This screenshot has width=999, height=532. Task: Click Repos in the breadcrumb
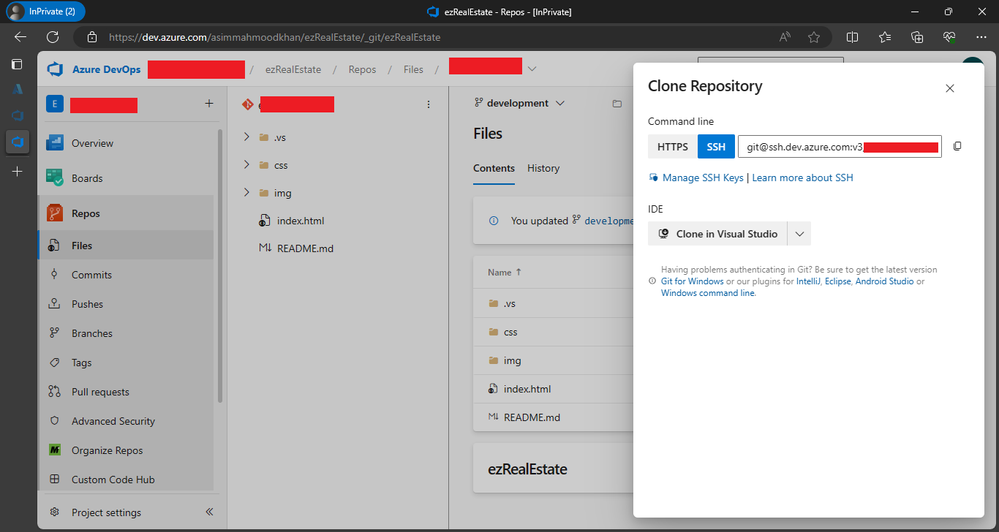click(362, 69)
